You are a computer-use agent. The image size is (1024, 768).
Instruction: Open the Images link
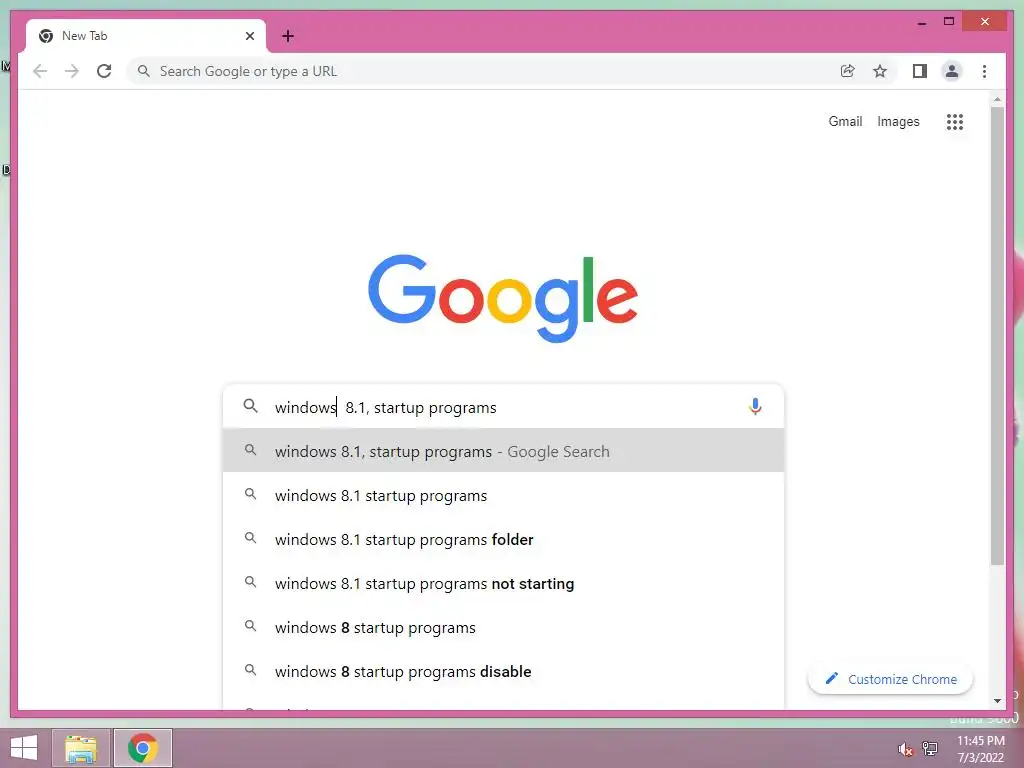pos(898,121)
